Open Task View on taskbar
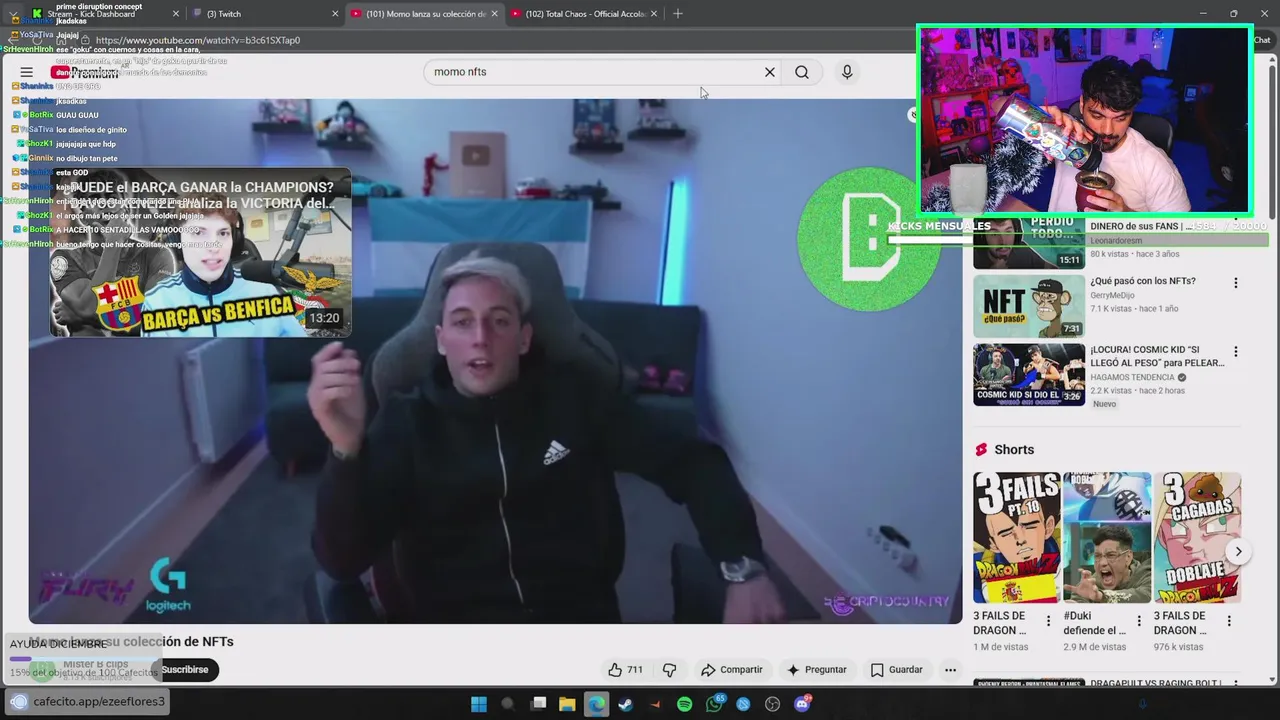Image resolution: width=1280 pixels, height=720 pixels. pos(538,704)
